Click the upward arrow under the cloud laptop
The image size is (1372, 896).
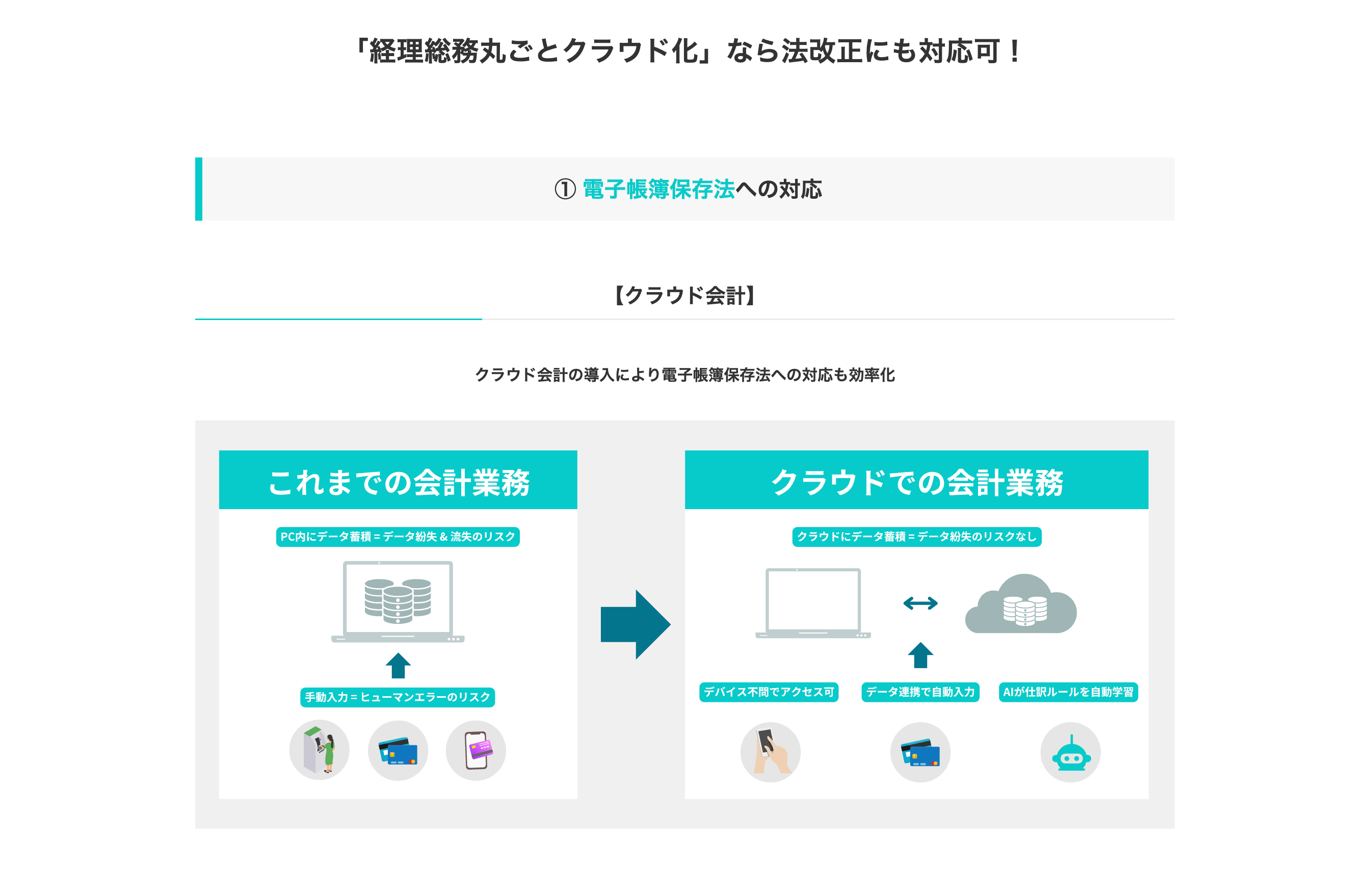pos(920,654)
